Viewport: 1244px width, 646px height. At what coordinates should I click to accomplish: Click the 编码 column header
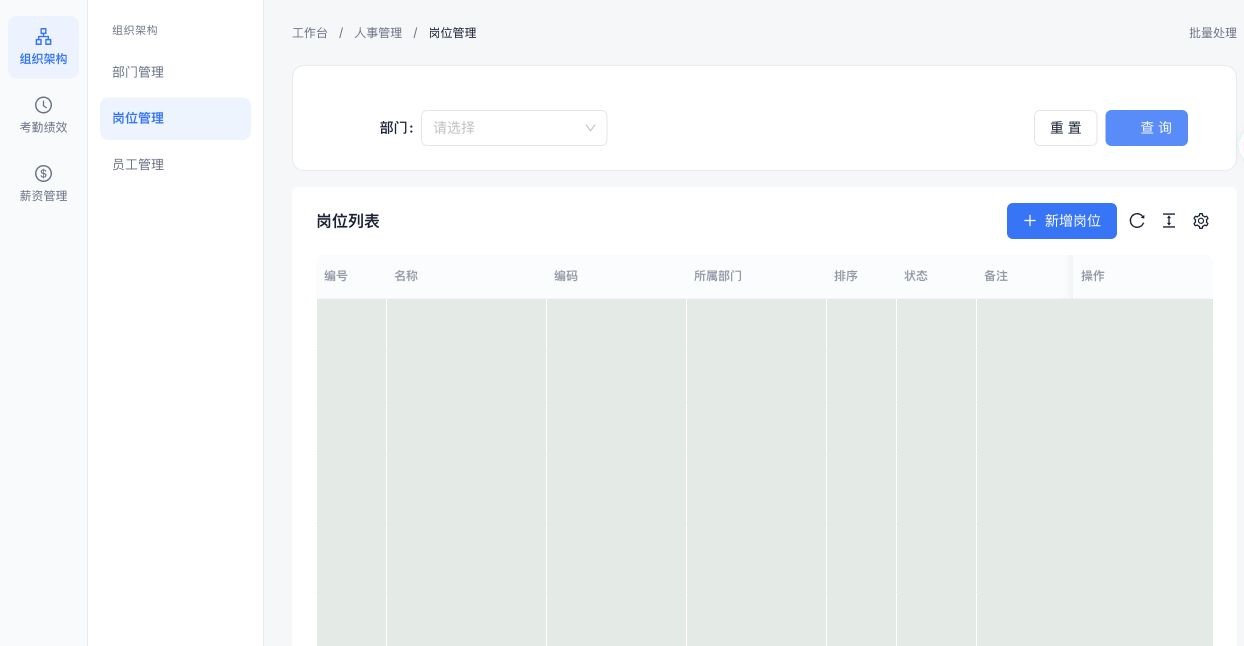616,276
